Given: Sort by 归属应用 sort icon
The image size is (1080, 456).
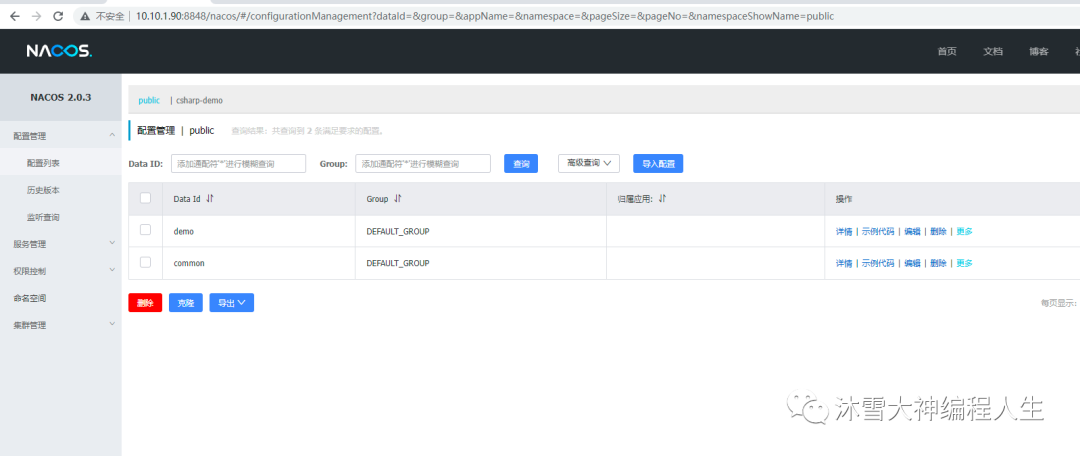Looking at the screenshot, I should pyautogui.click(x=662, y=198).
